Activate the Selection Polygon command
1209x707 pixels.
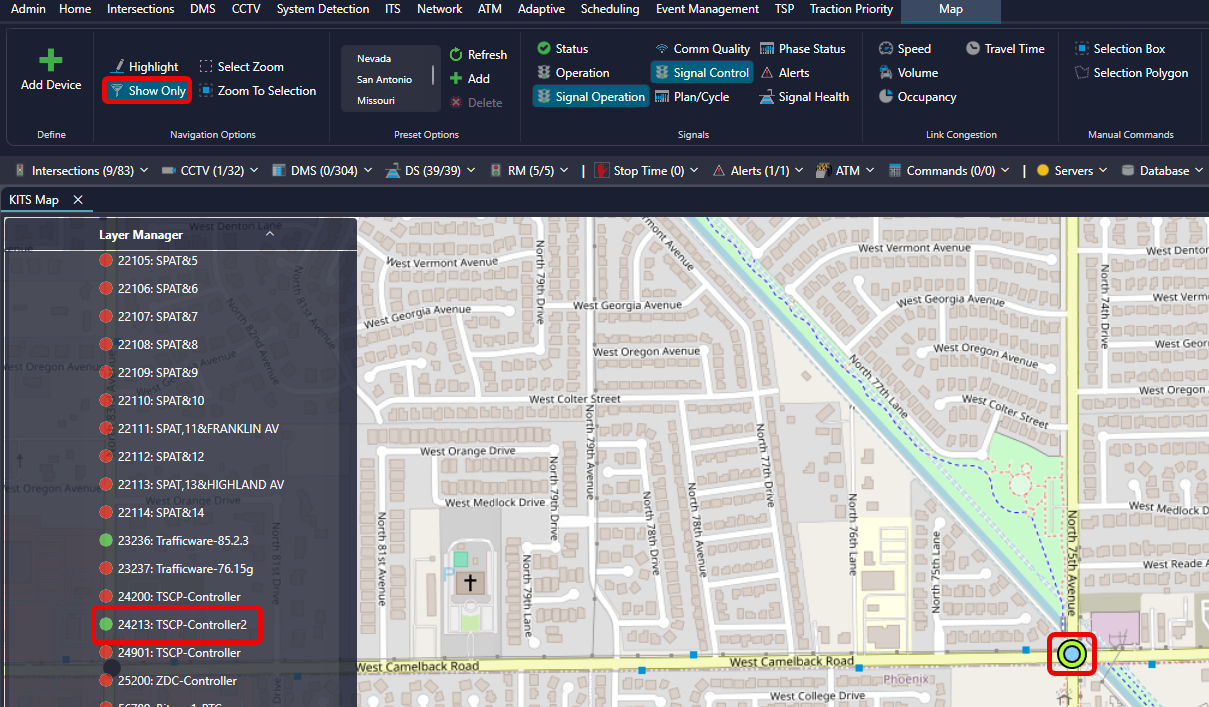[1130, 73]
